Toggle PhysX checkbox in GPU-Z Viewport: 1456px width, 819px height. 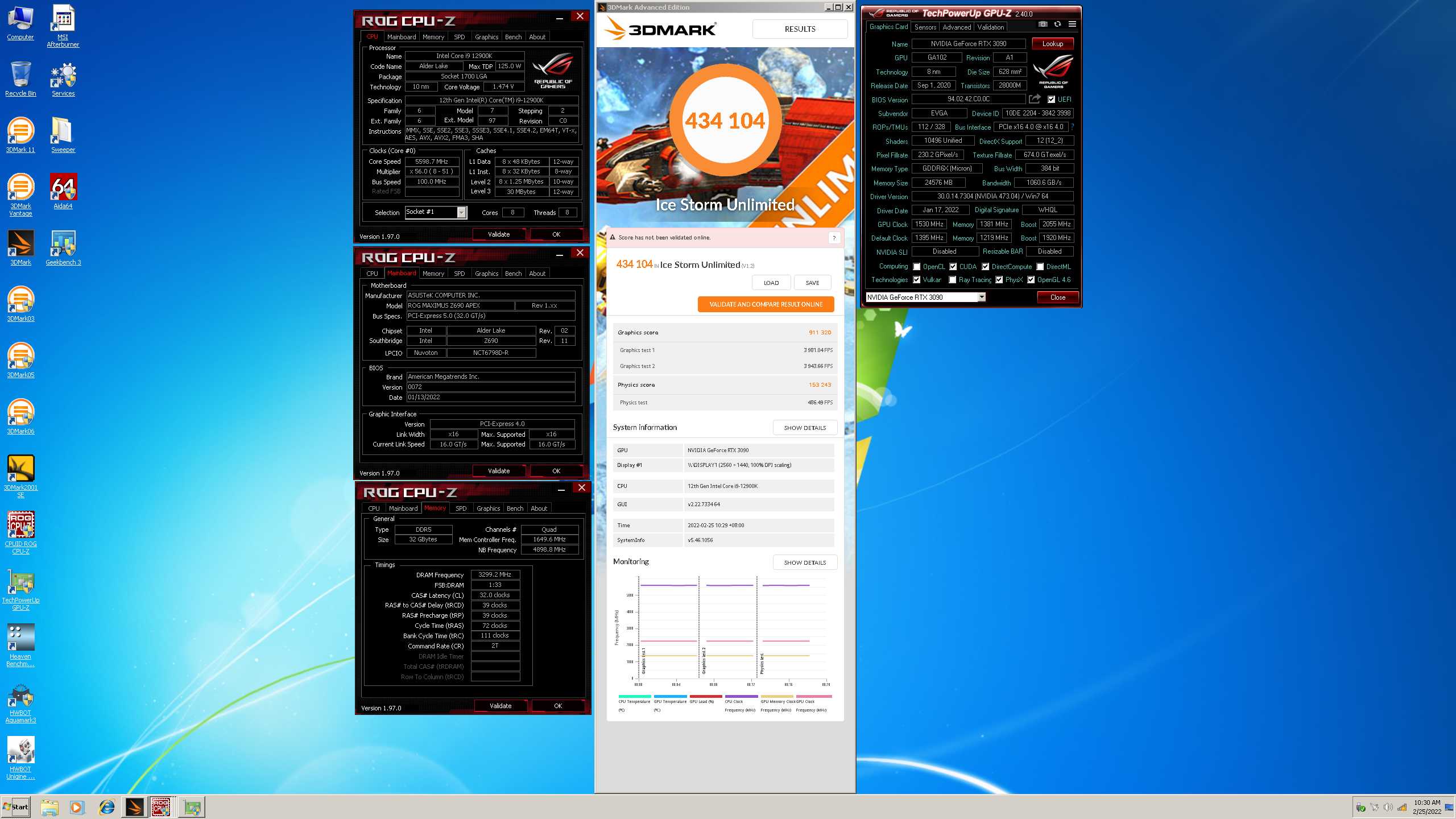pyautogui.click(x=999, y=279)
